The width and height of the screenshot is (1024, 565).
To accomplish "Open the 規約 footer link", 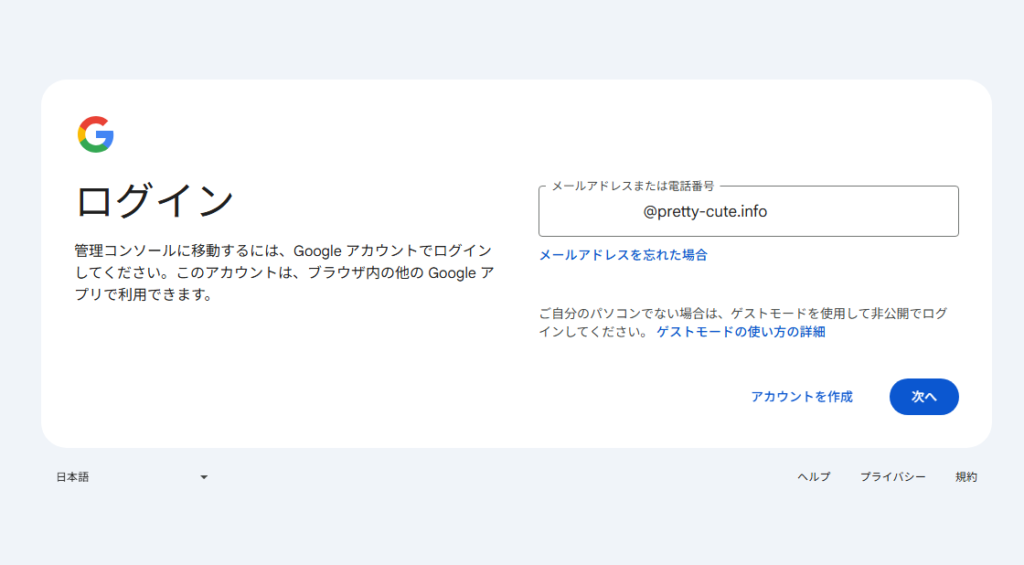I will point(966,477).
